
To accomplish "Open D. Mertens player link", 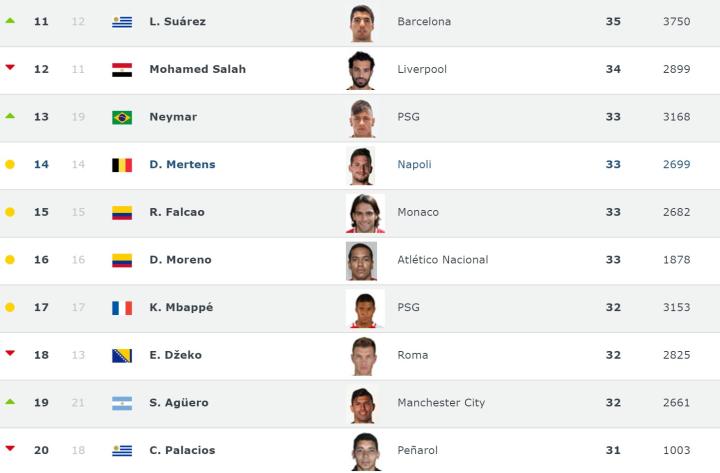I will click(x=182, y=165).
